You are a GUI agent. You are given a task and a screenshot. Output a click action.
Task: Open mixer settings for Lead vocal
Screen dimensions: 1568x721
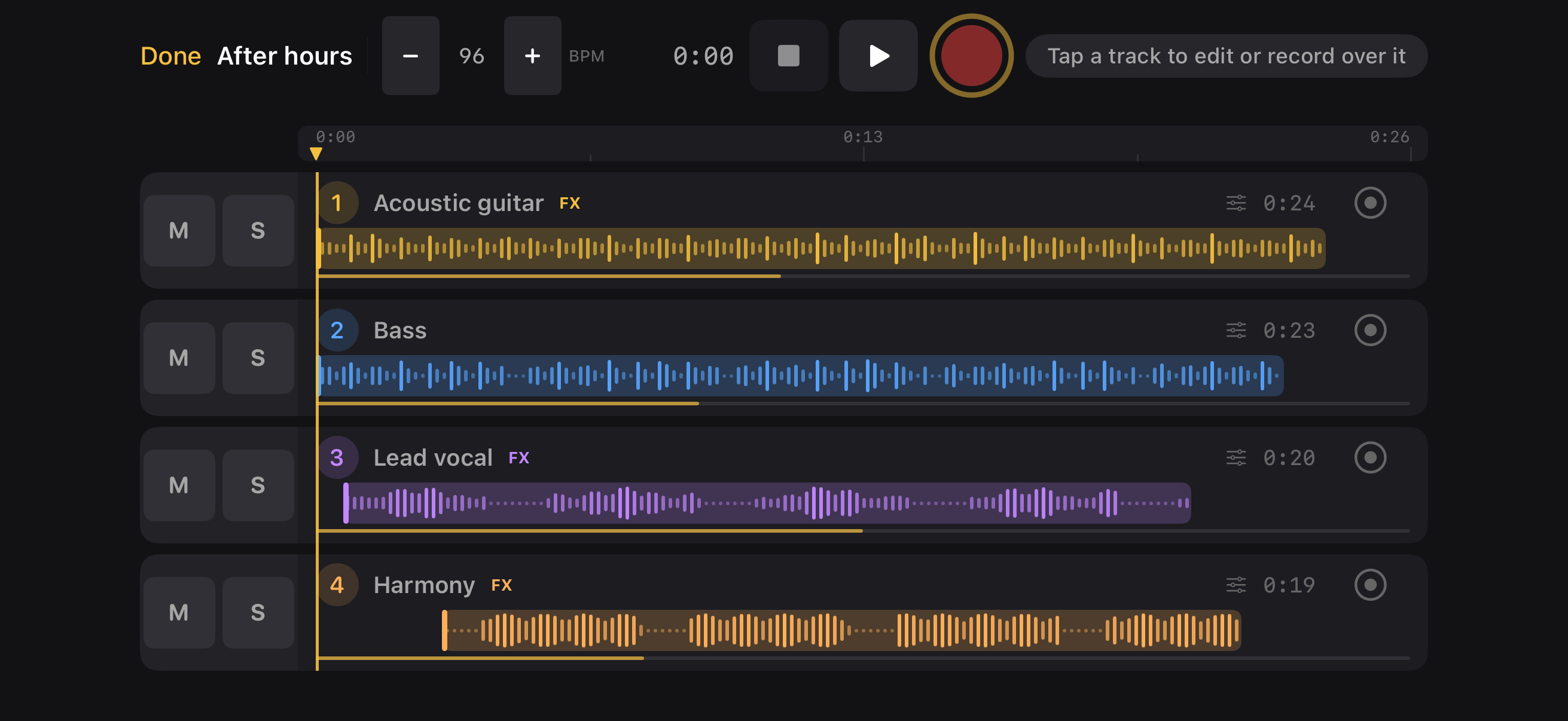1236,457
